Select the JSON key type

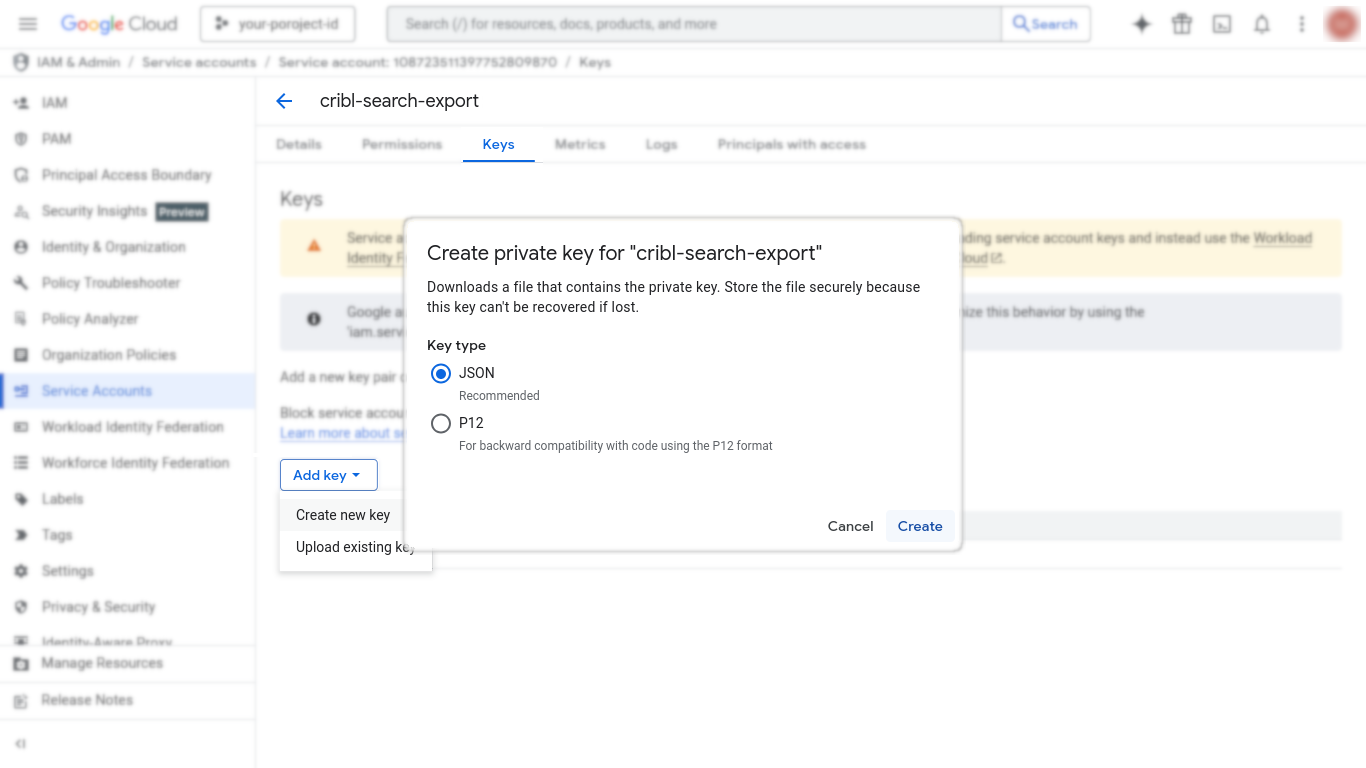click(x=441, y=373)
